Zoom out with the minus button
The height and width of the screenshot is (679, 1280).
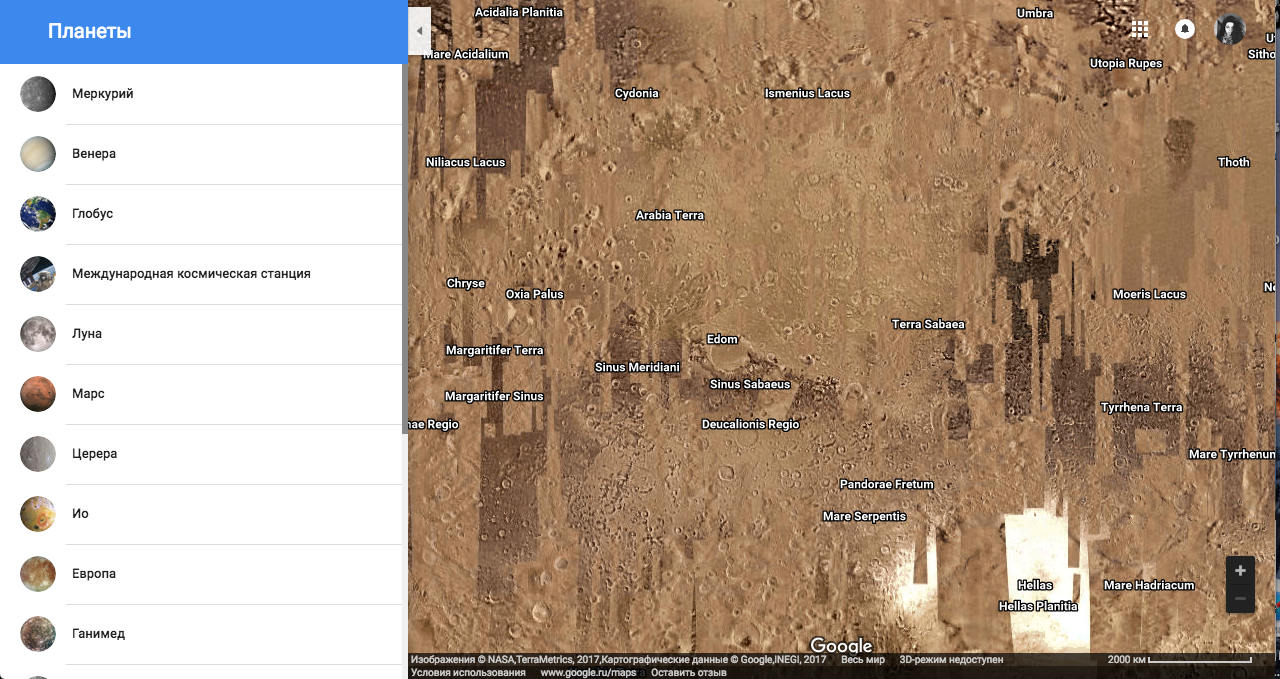pos(1240,599)
